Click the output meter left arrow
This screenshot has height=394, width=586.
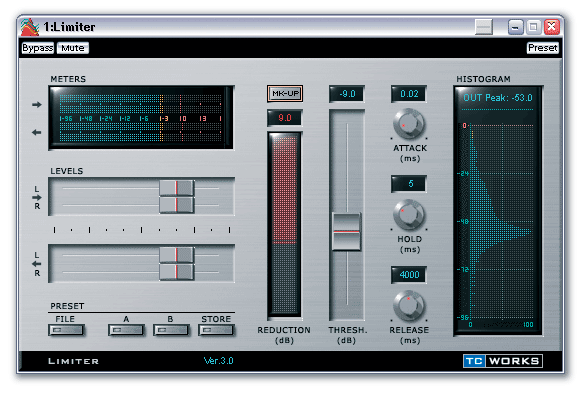coord(37,132)
